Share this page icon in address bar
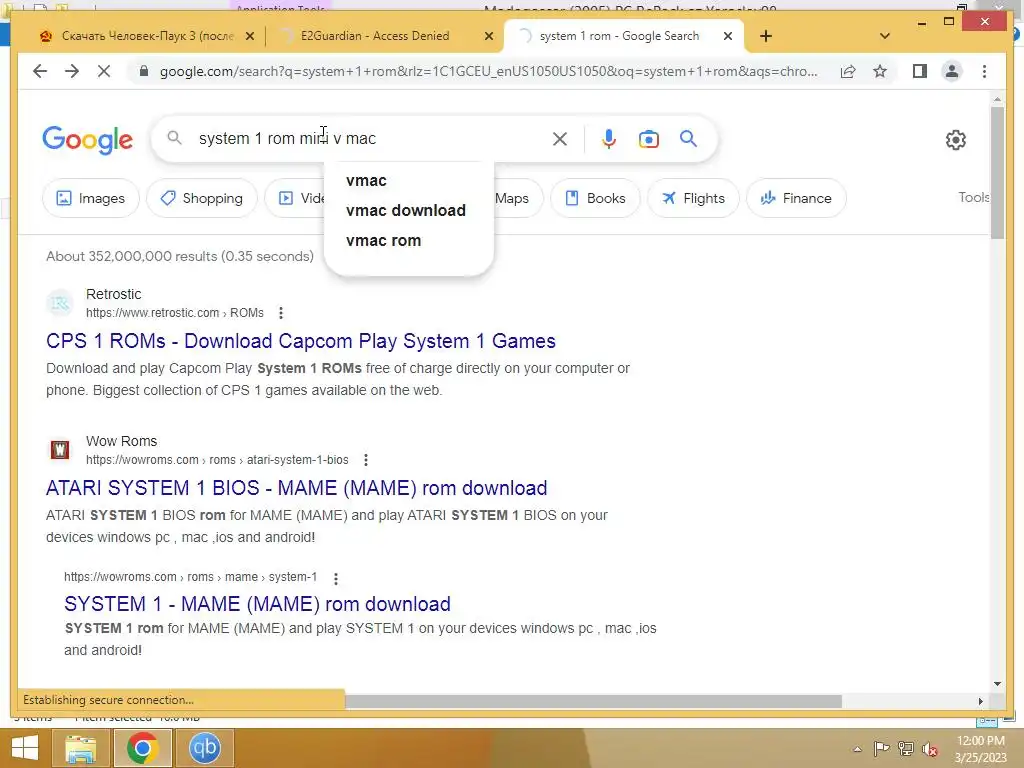 tap(848, 71)
